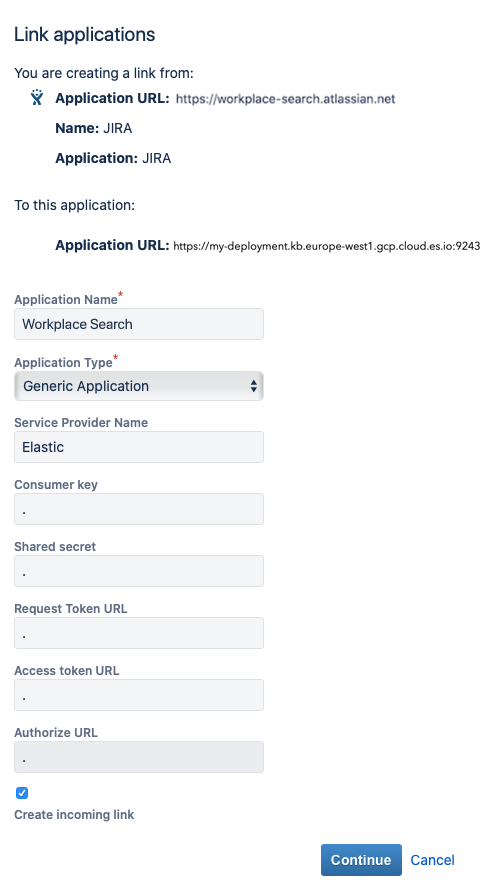The height and width of the screenshot is (890, 481).
Task: Click the Jira logo icon
Action: 37,98
